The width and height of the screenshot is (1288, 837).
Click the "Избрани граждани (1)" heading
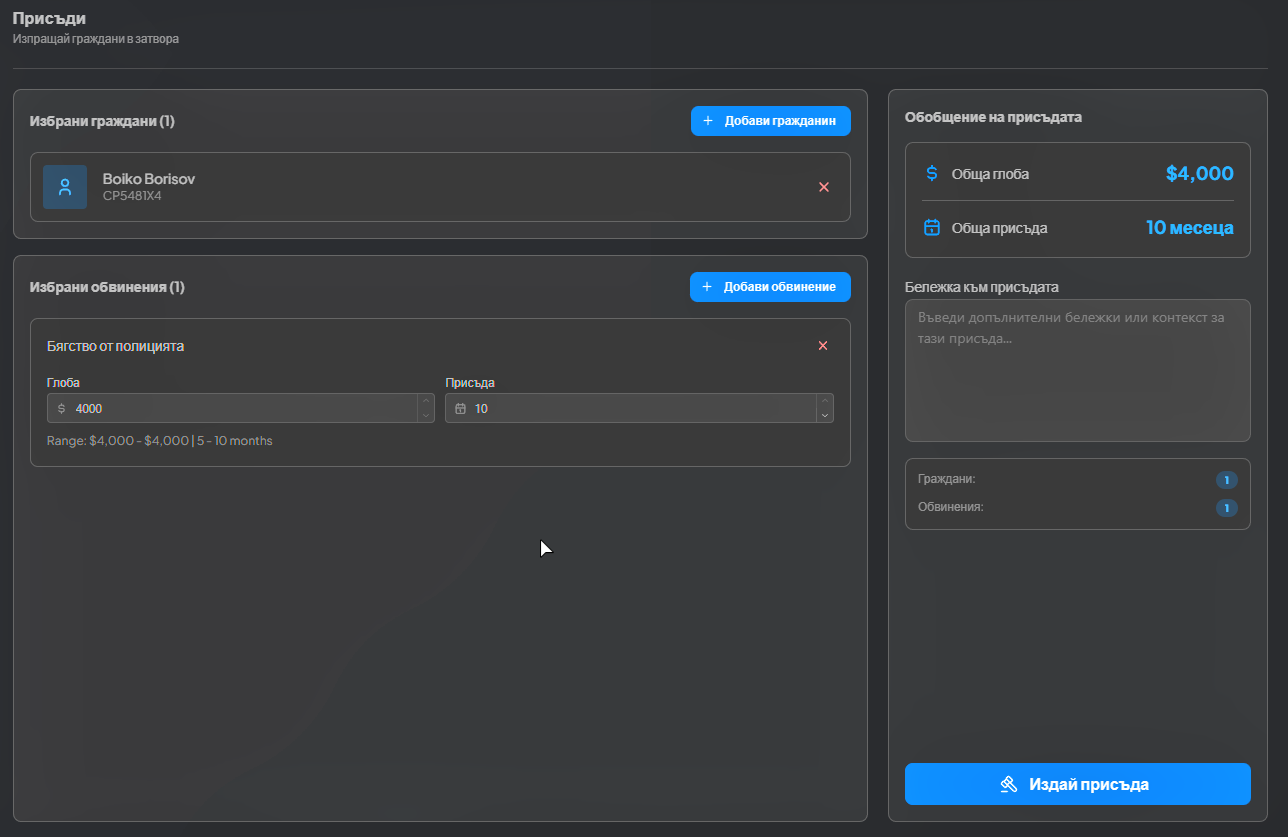[x=102, y=121]
